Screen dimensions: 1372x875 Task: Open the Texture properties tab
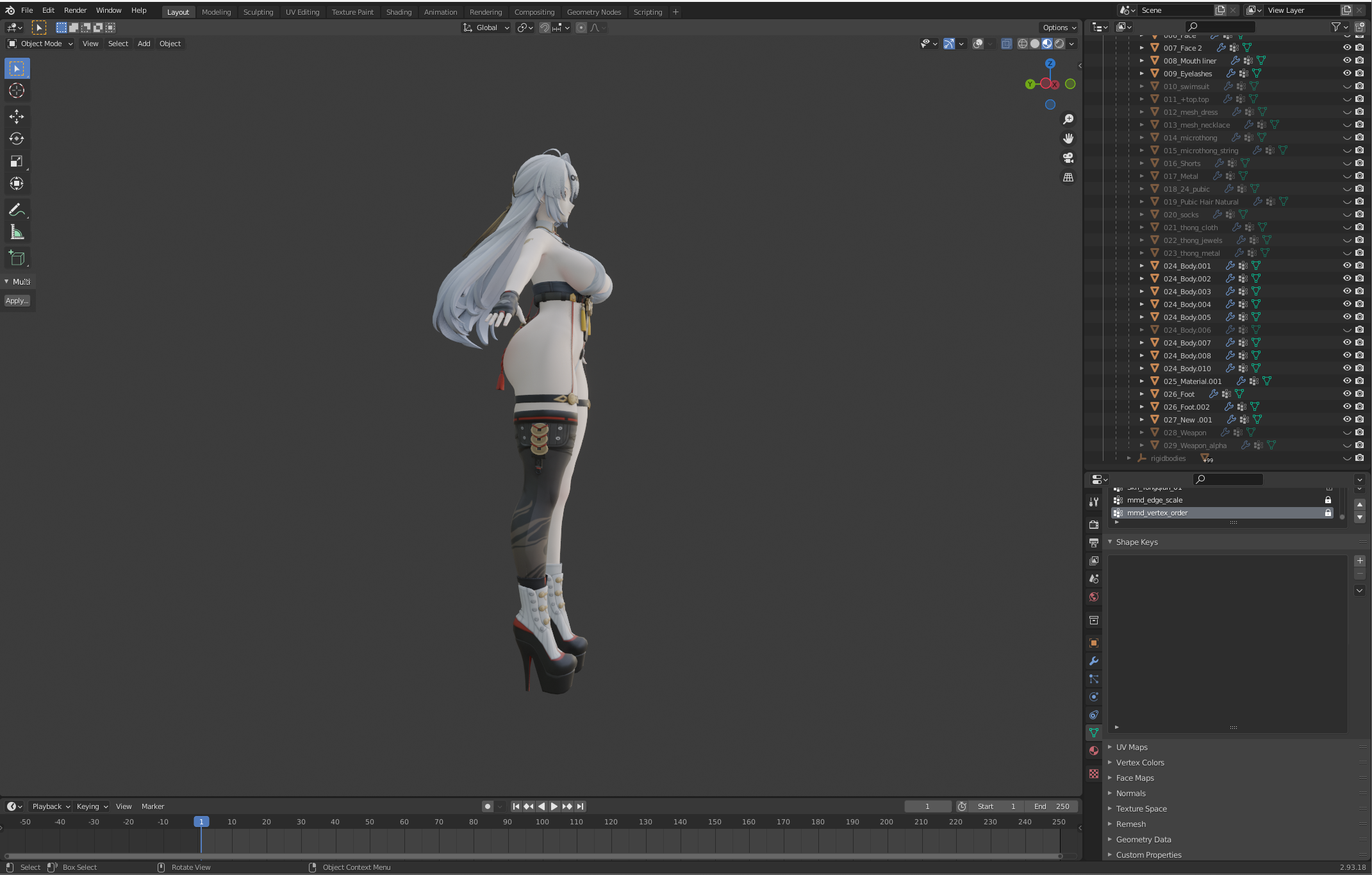click(x=1094, y=774)
